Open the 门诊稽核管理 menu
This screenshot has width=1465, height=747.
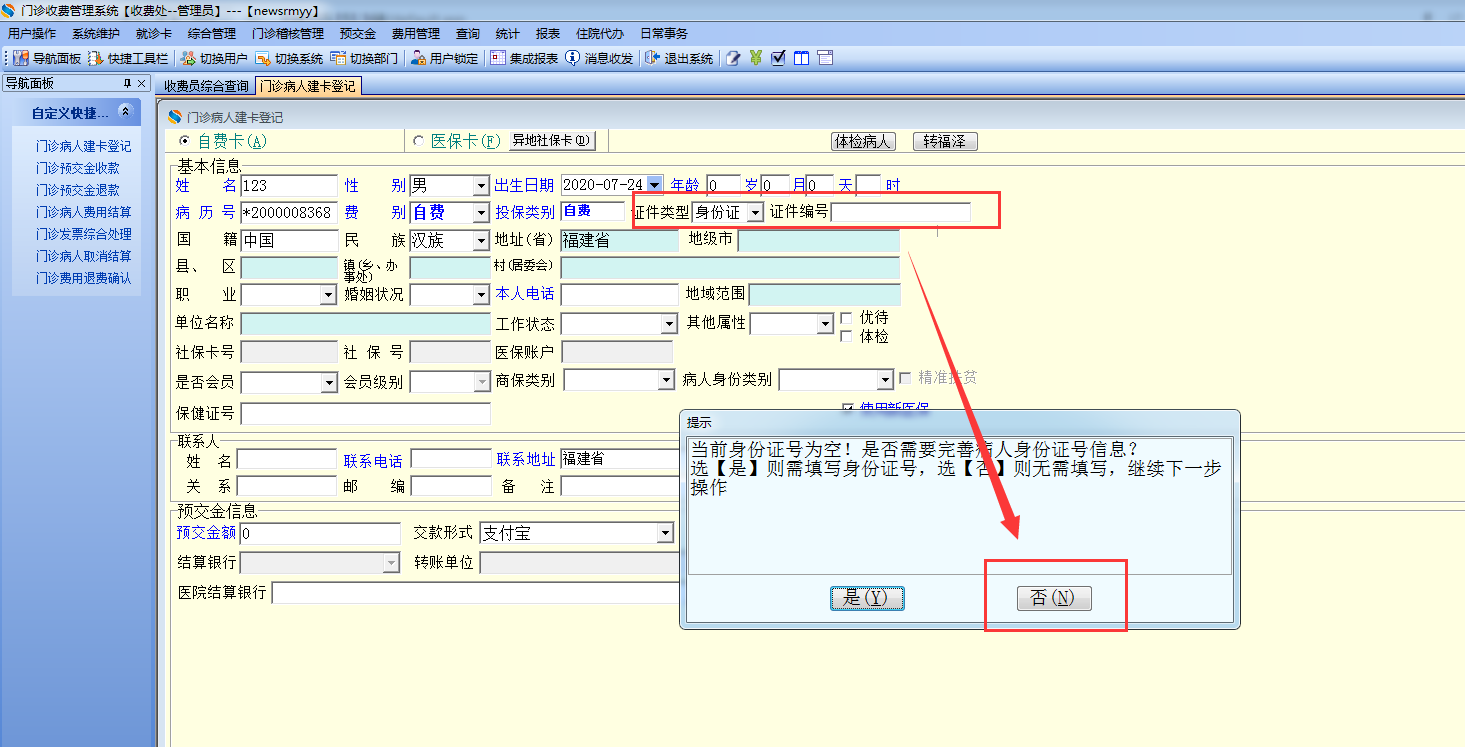pyautogui.click(x=288, y=34)
